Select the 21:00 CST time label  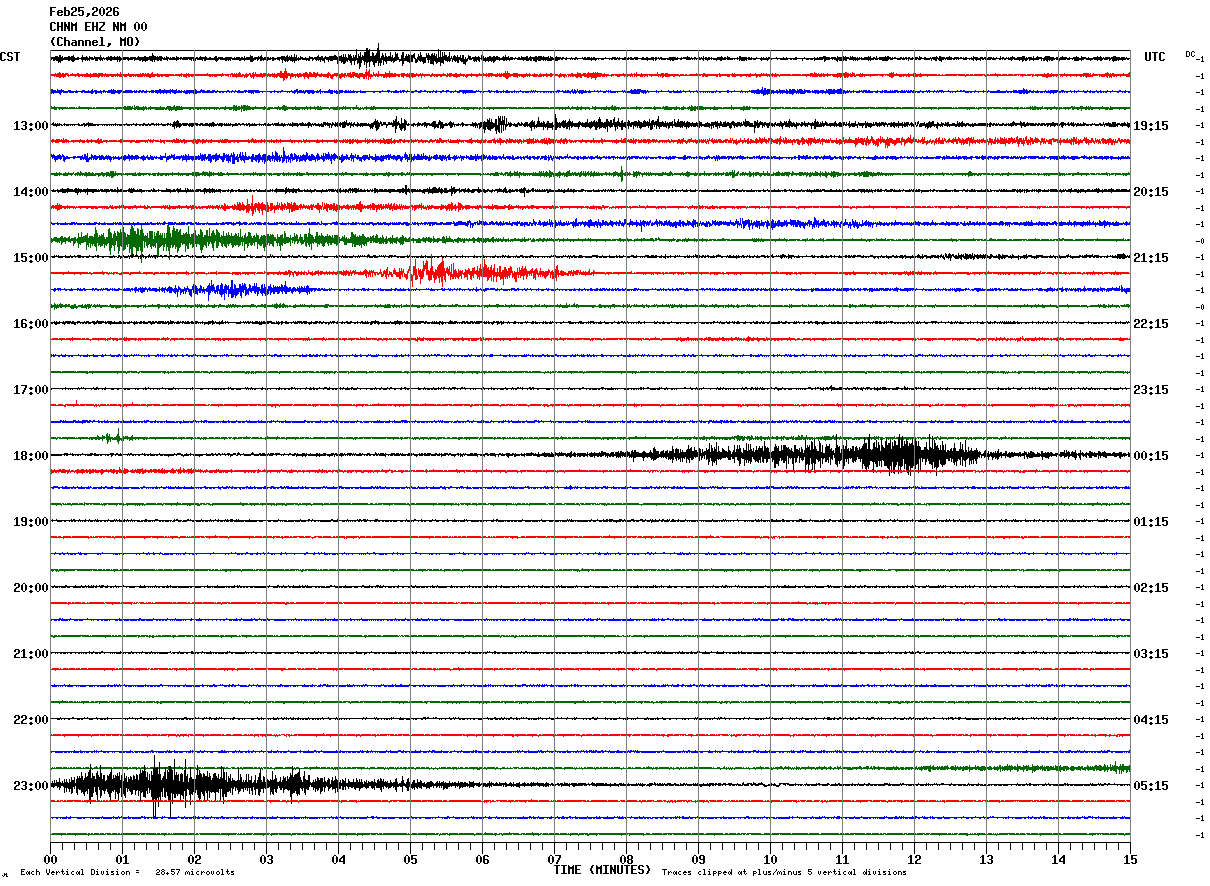point(30,654)
